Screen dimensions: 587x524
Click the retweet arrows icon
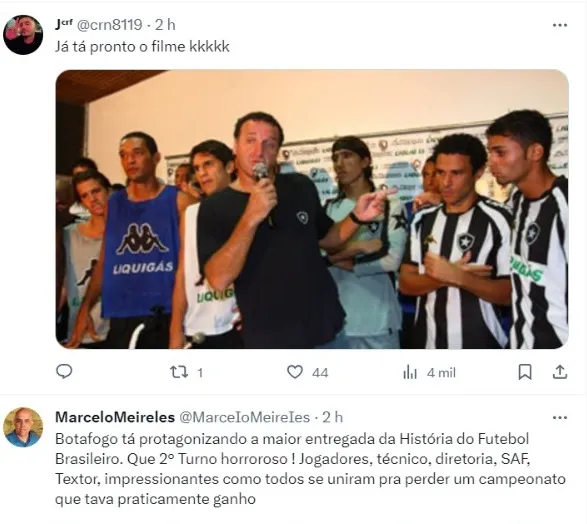pos(179,372)
